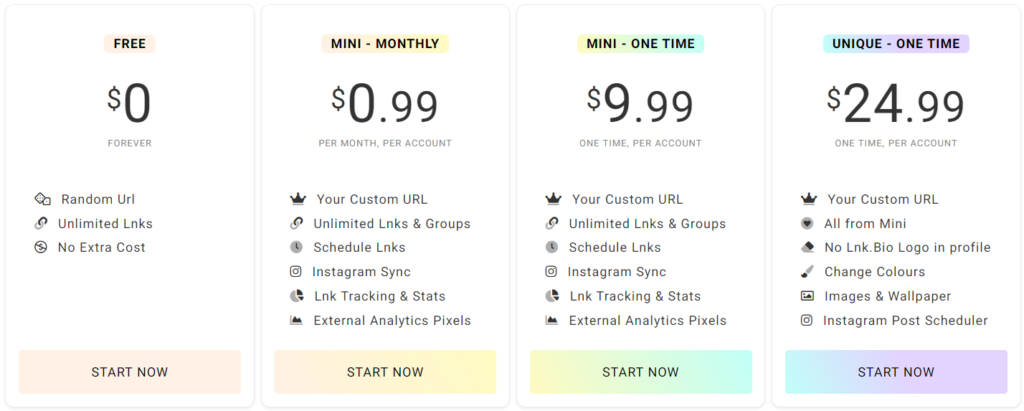Click the picture icon beside Images & Wallpaper
The width and height of the screenshot is (1024, 411).
pos(807,296)
